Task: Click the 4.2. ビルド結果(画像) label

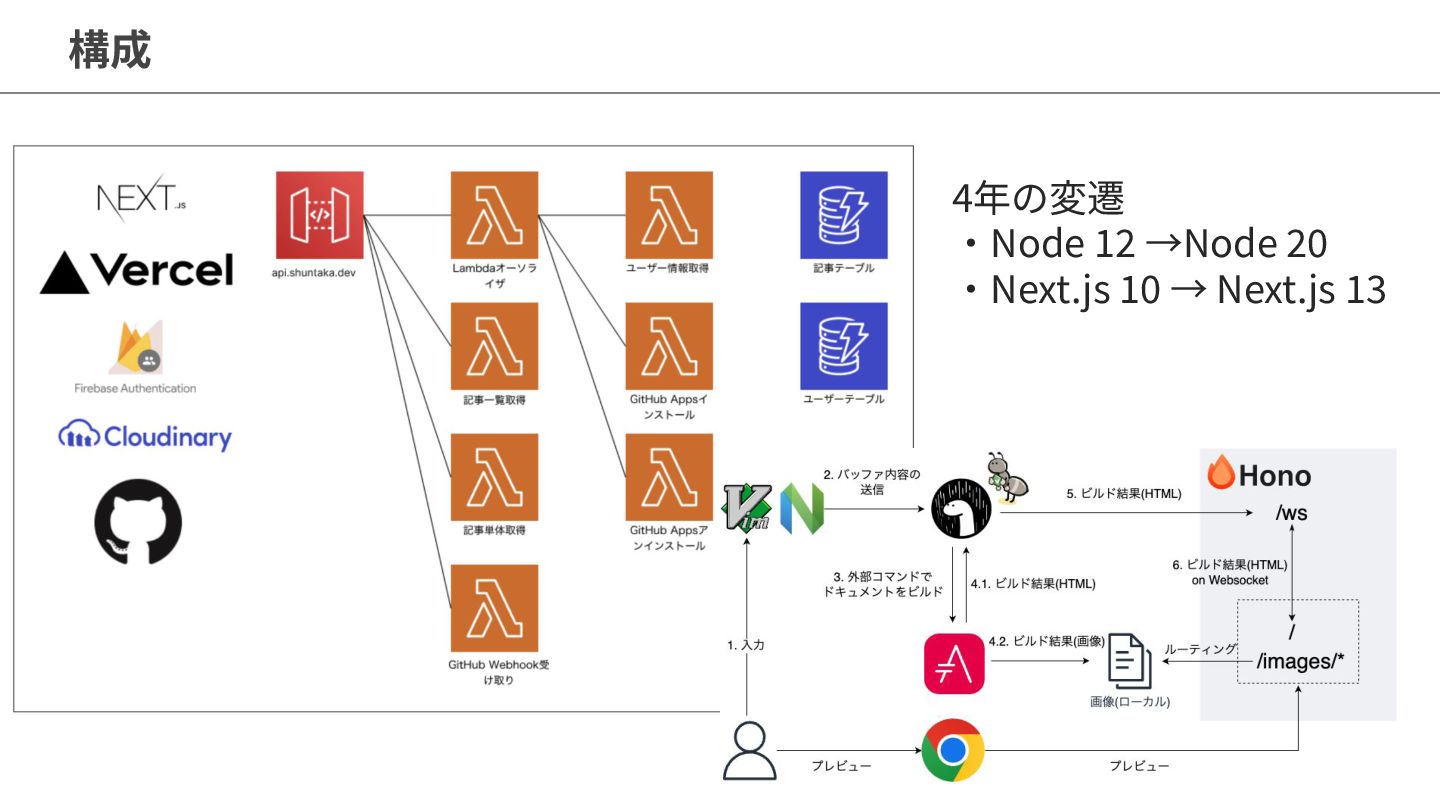Action: [1045, 641]
